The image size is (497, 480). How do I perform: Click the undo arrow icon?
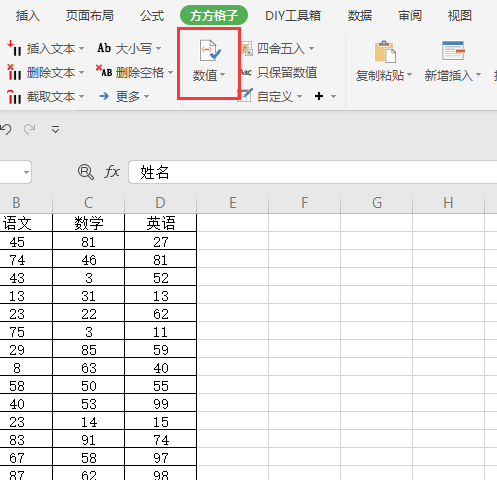pos(6,129)
